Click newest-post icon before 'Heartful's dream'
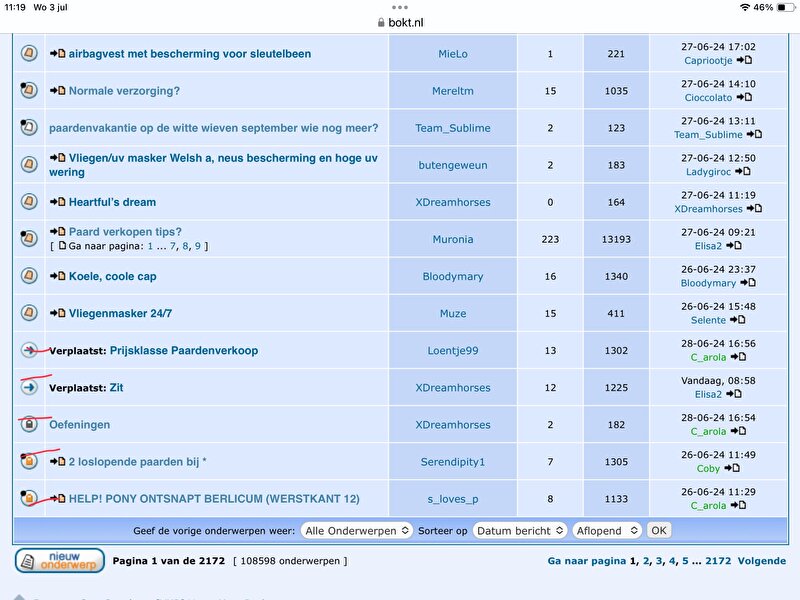 57,202
